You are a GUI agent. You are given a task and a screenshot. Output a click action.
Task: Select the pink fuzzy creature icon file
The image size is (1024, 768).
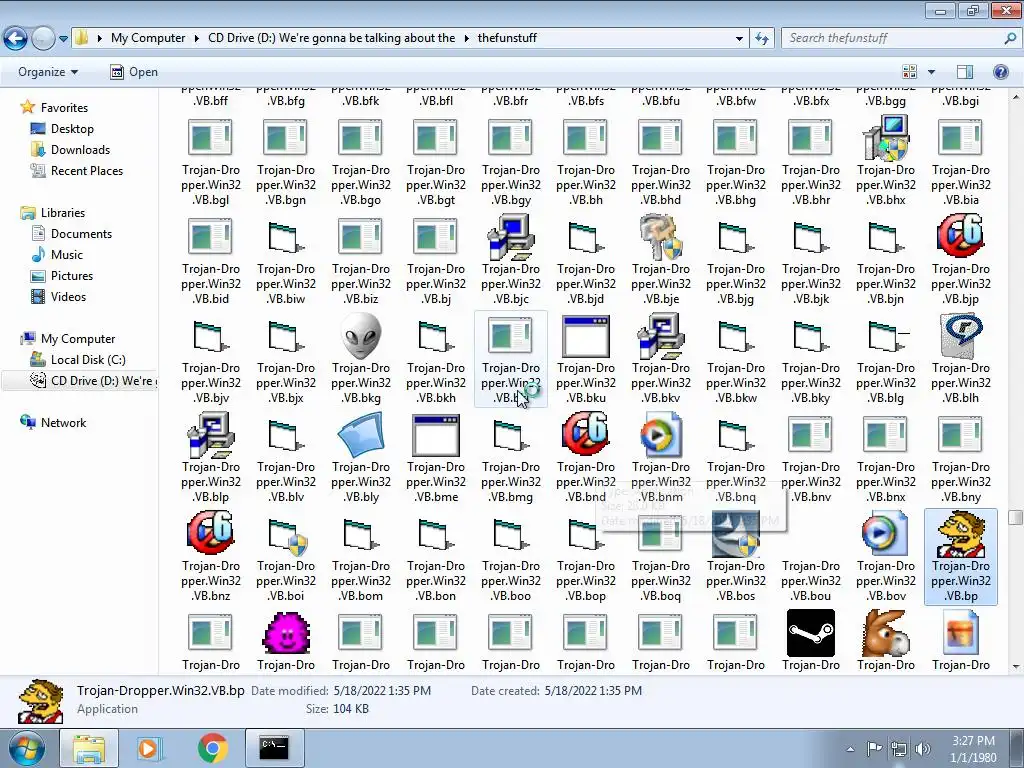285,633
